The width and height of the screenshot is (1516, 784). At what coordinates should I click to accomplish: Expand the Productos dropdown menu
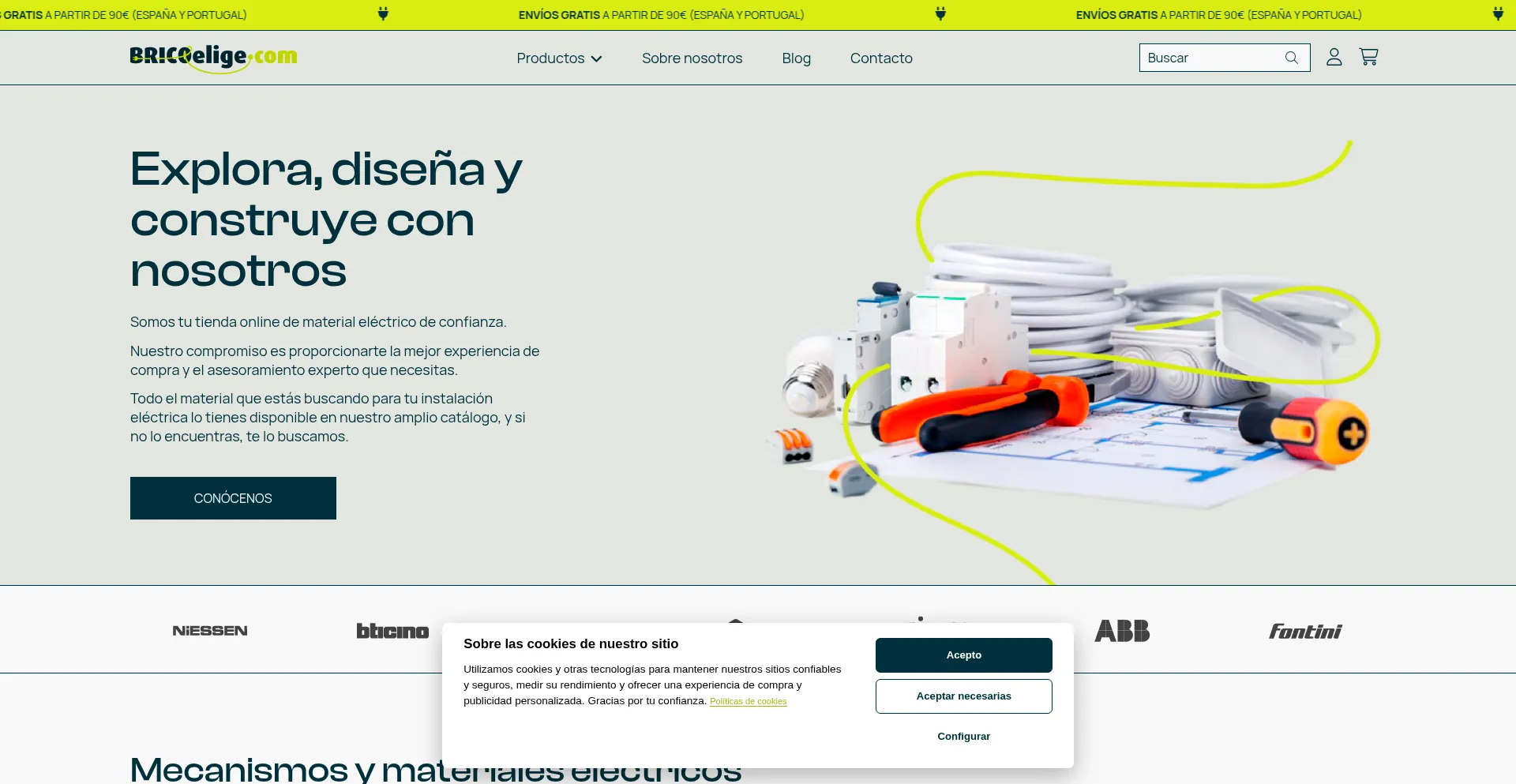(x=559, y=58)
